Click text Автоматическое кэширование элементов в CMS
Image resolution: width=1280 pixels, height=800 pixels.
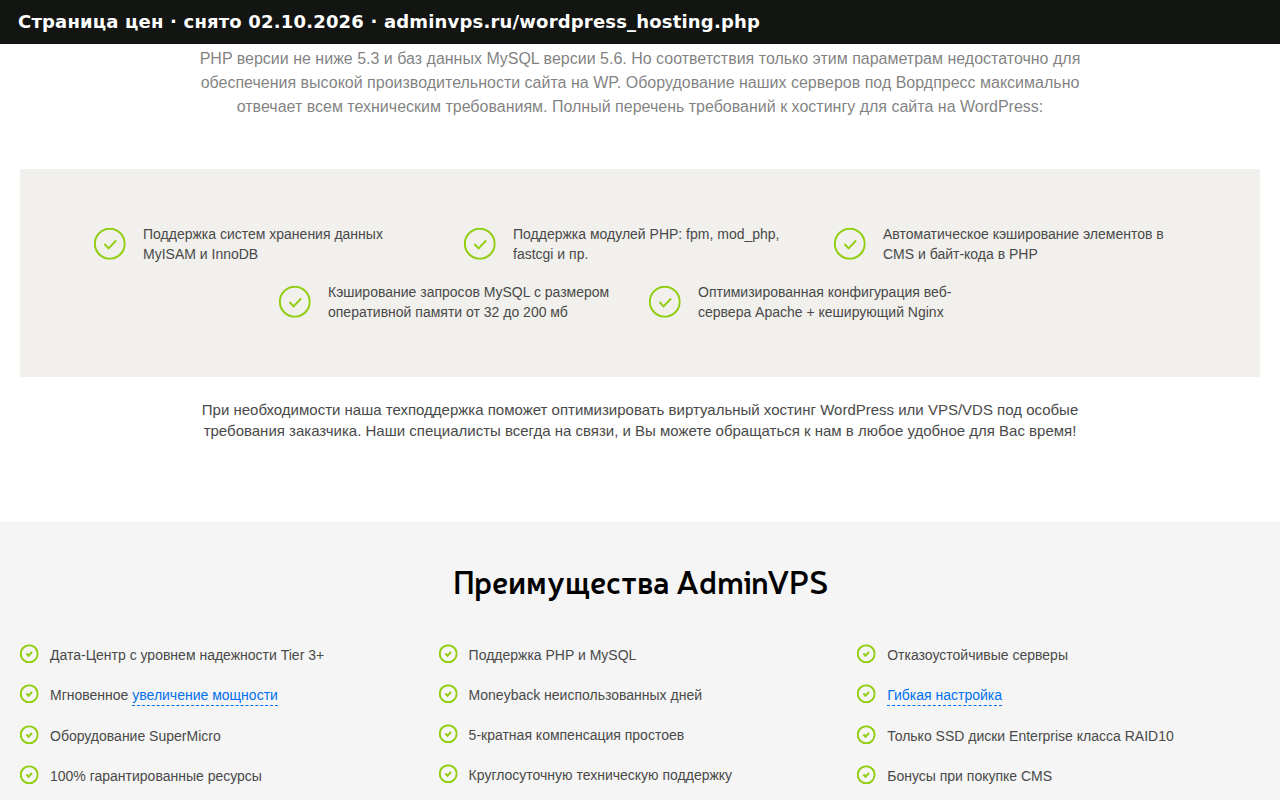coord(1023,244)
